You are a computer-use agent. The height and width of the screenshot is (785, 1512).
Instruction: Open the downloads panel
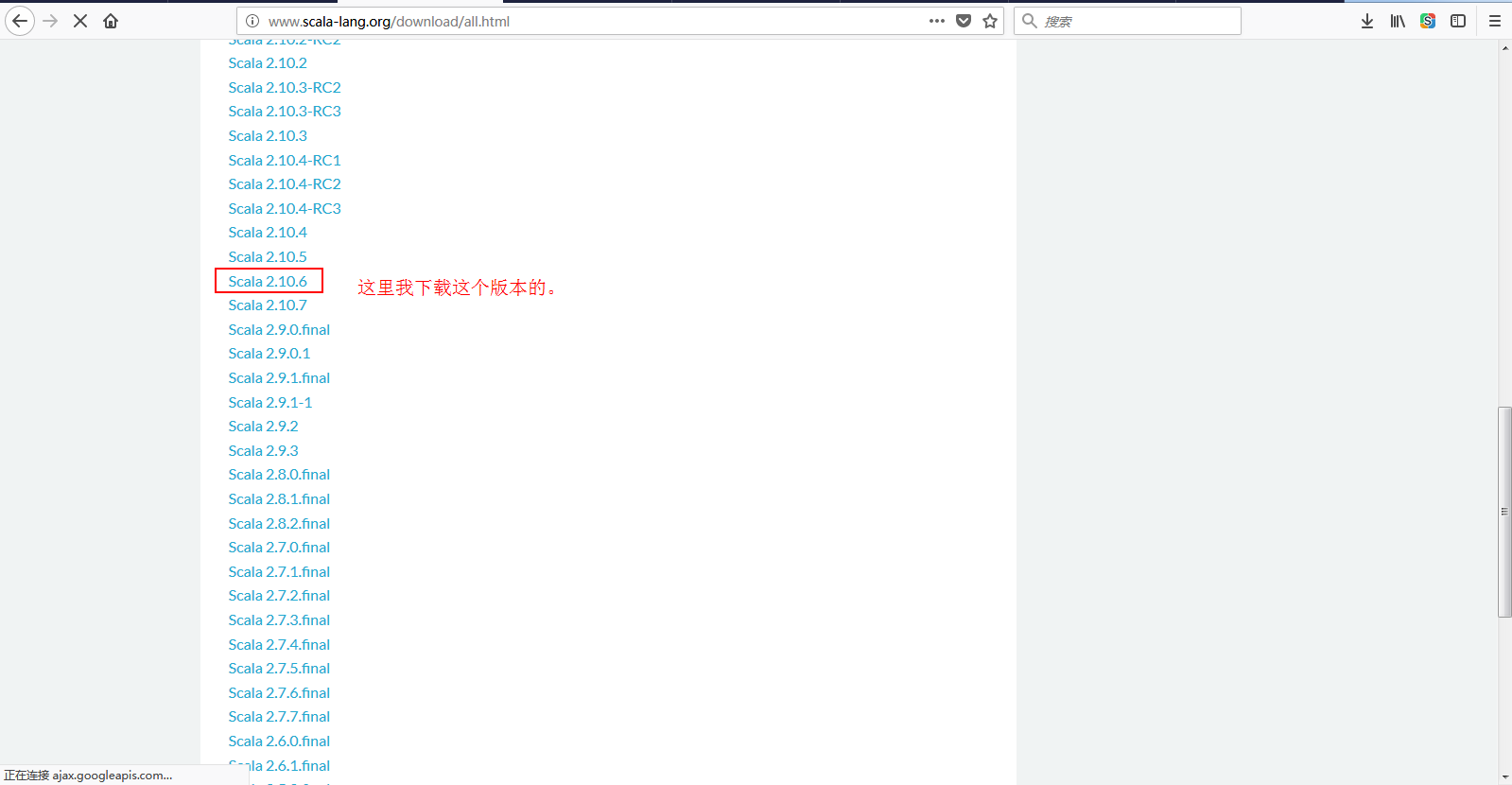point(1367,21)
